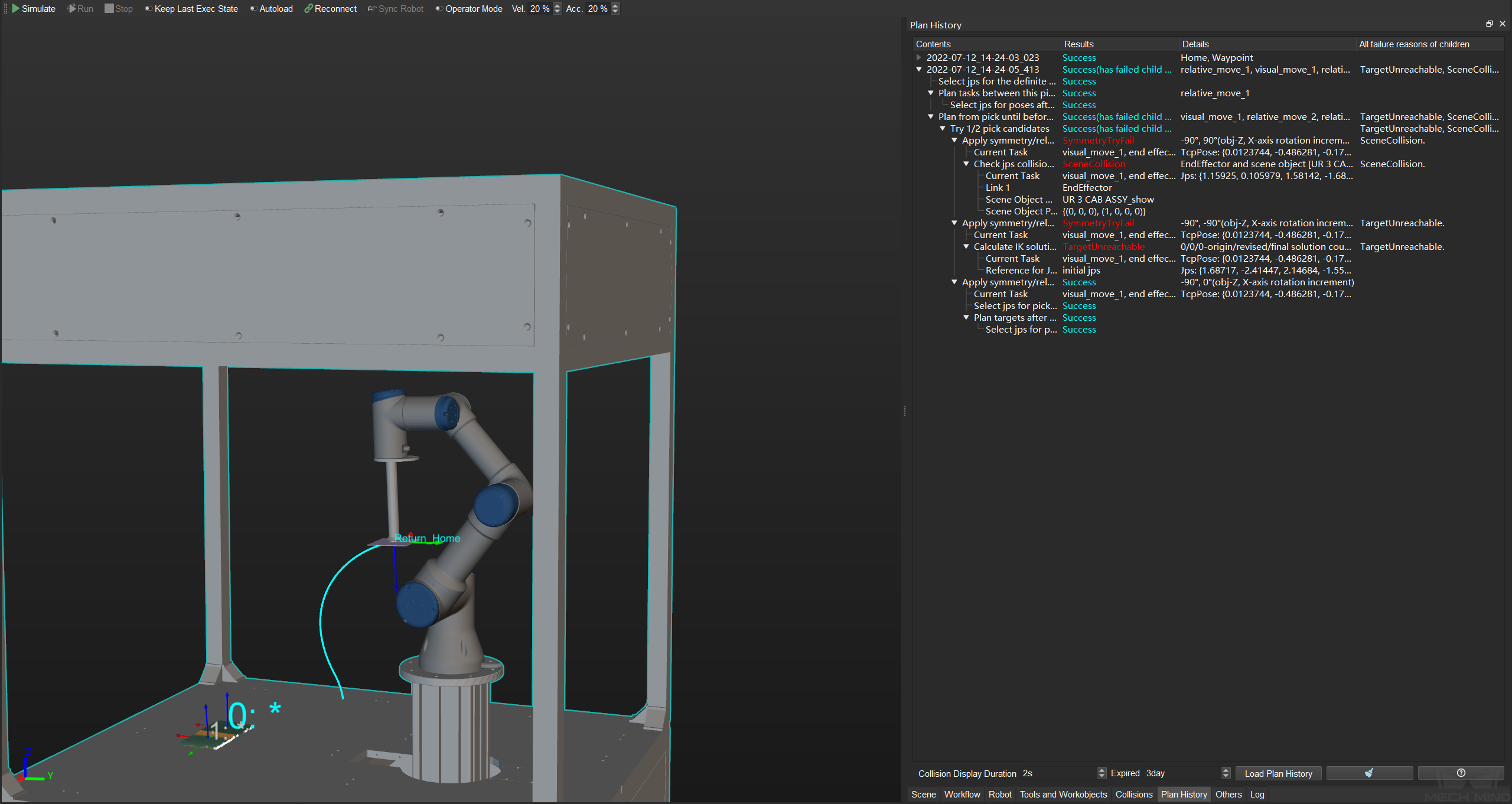Click the panel splitter handle
This screenshot has height=804, width=1512.
coord(904,411)
